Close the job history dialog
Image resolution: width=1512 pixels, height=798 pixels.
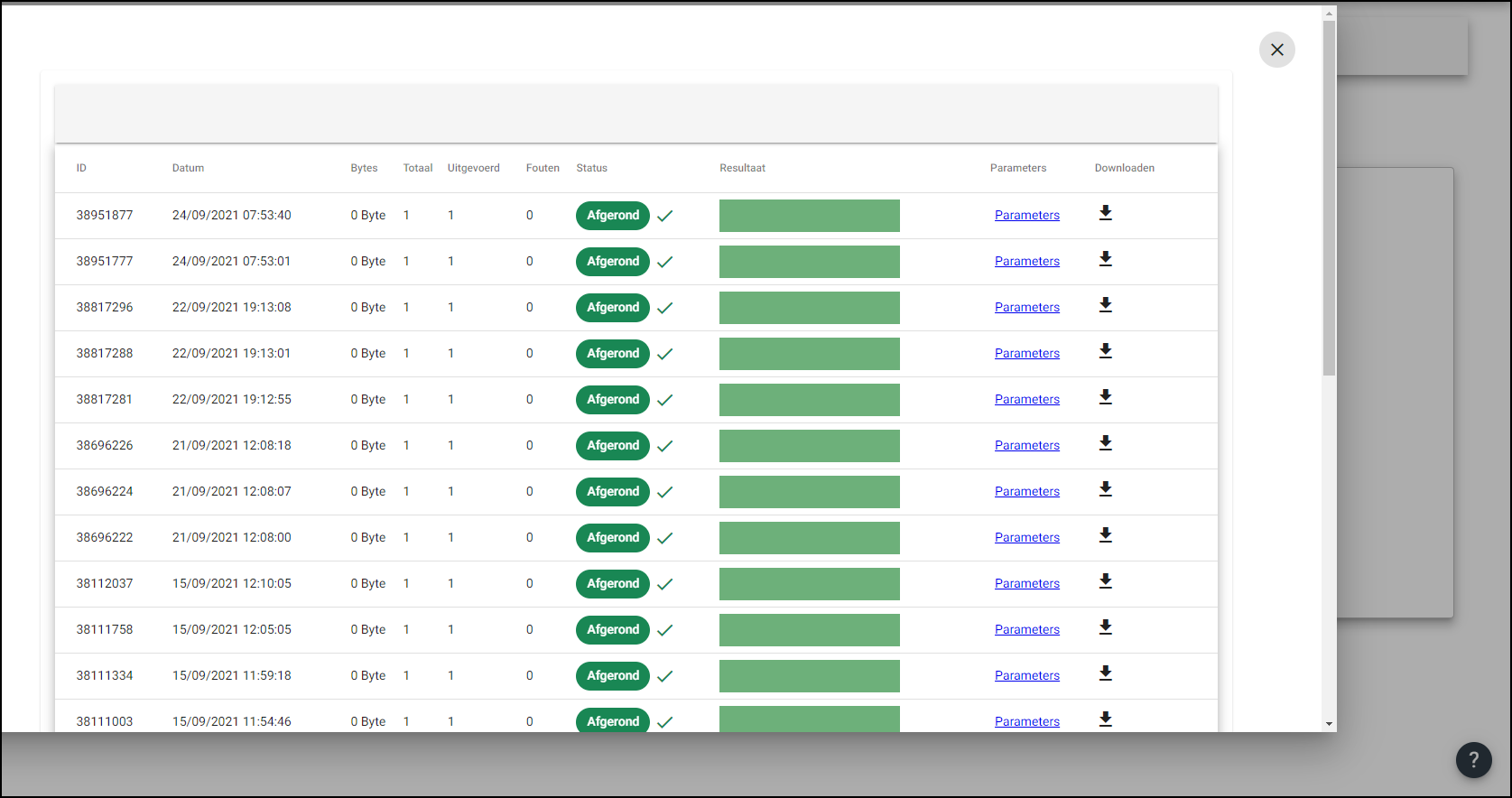click(1276, 50)
